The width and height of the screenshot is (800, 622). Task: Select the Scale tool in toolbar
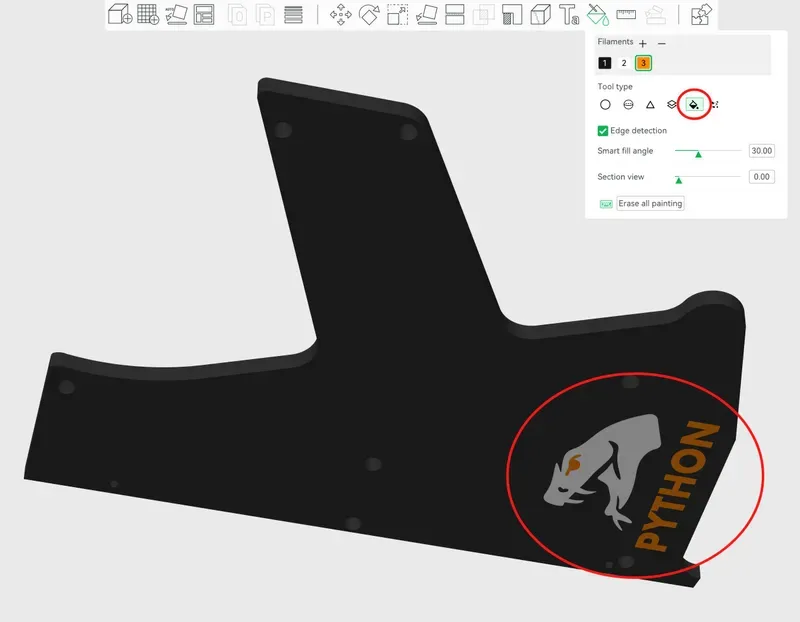point(397,14)
